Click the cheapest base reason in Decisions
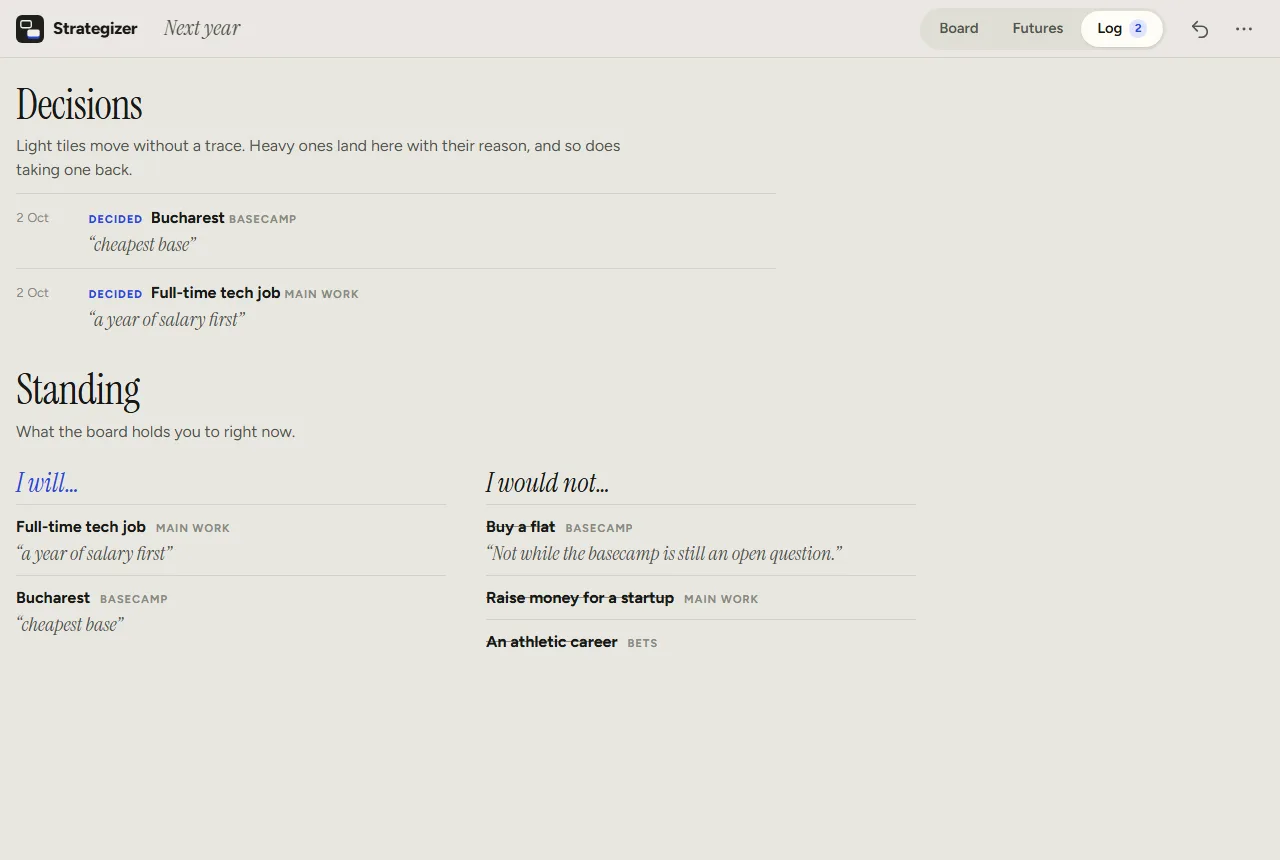Viewport: 1280px width, 860px height. coord(142,245)
